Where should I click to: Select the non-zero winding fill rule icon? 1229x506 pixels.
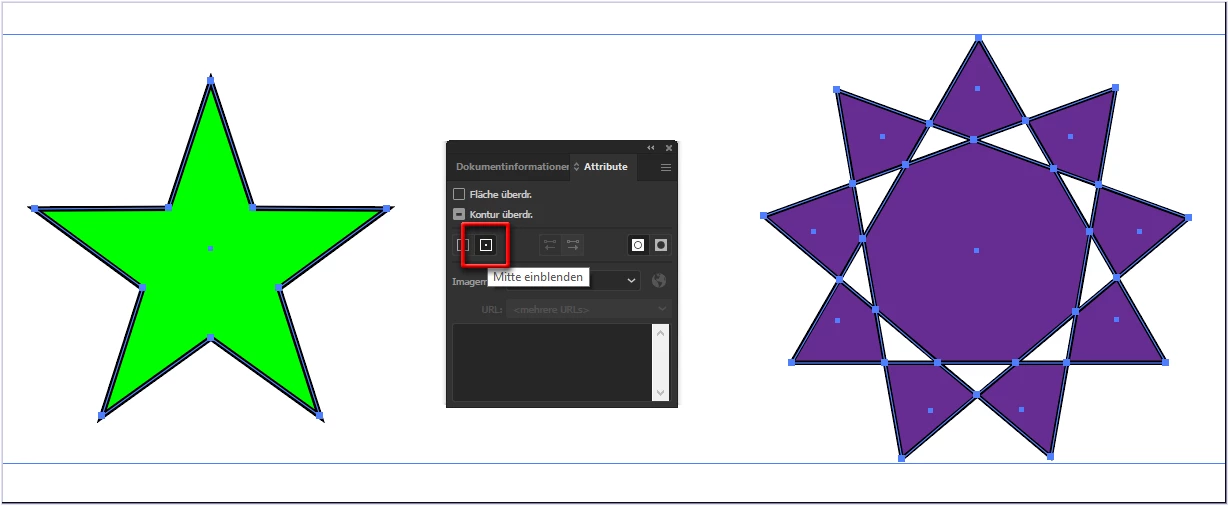pos(638,244)
